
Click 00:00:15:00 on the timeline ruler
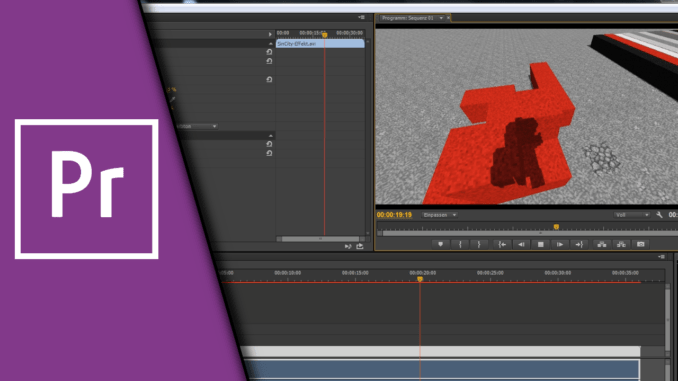pyautogui.click(x=355, y=273)
